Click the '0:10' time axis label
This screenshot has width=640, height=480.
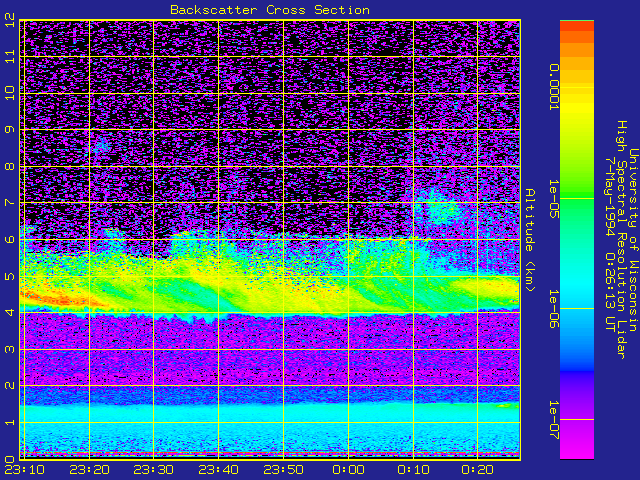pyautogui.click(x=413, y=470)
